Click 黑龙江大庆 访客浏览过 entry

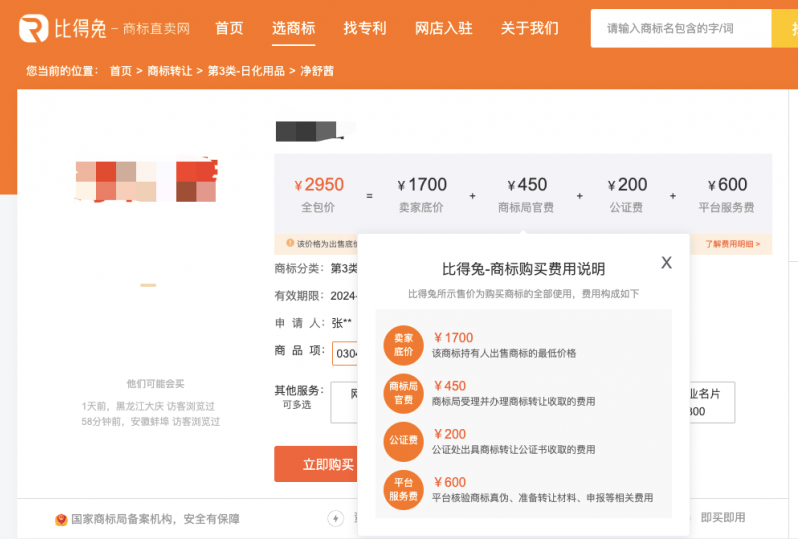click(x=148, y=407)
